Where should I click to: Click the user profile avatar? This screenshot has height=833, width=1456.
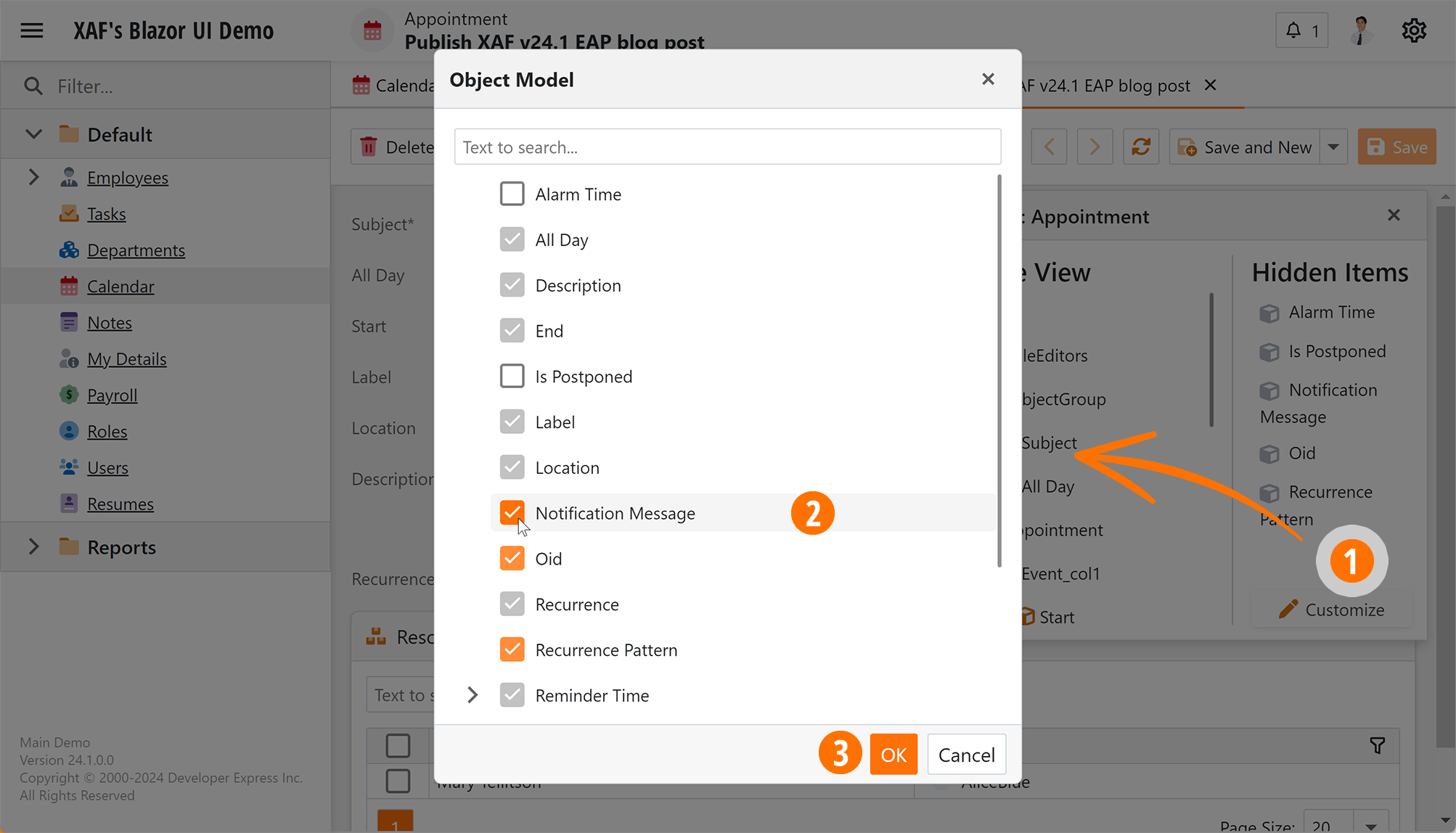pyautogui.click(x=1361, y=30)
